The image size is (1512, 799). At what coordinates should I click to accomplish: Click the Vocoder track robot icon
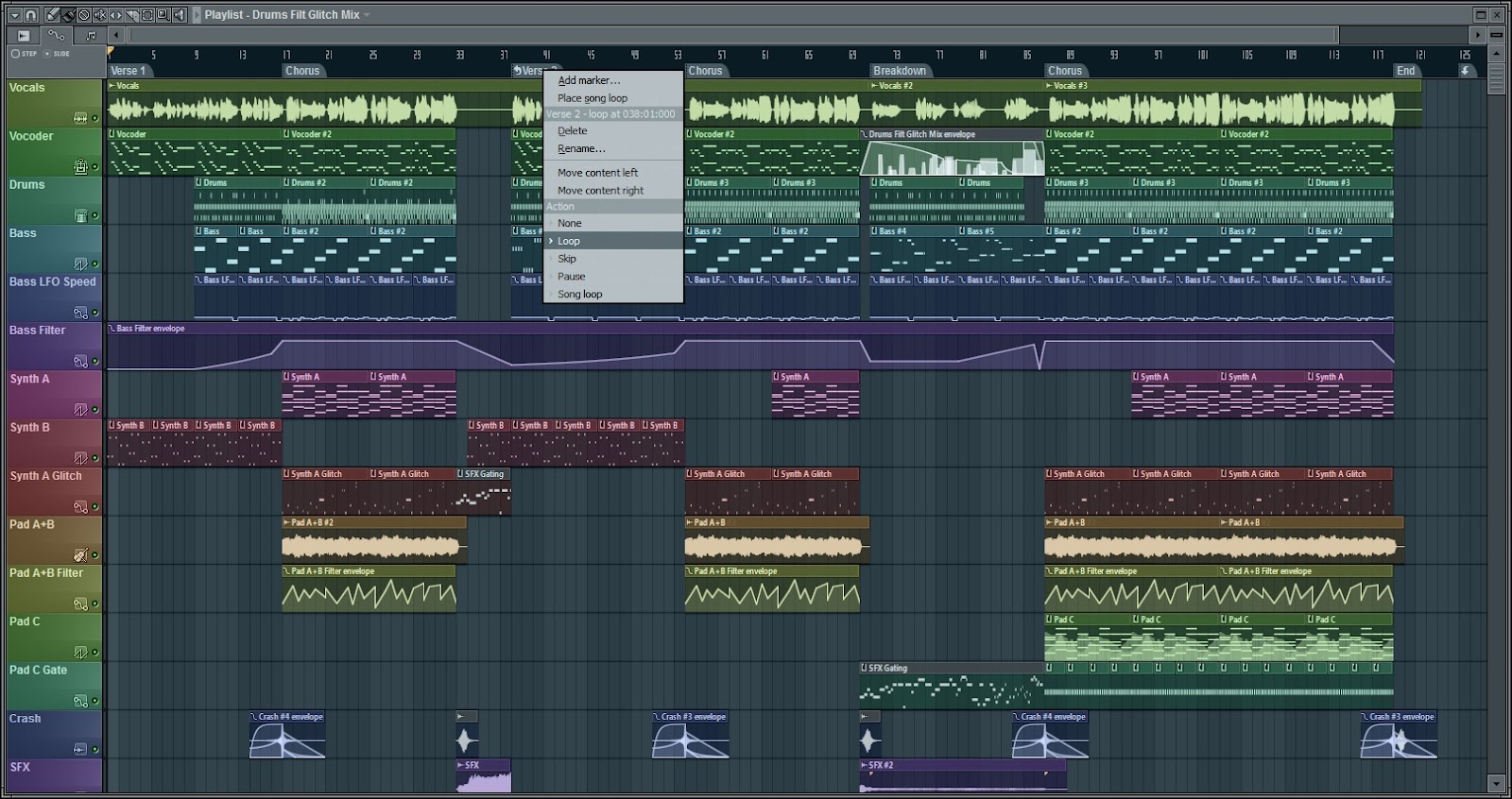(80, 166)
